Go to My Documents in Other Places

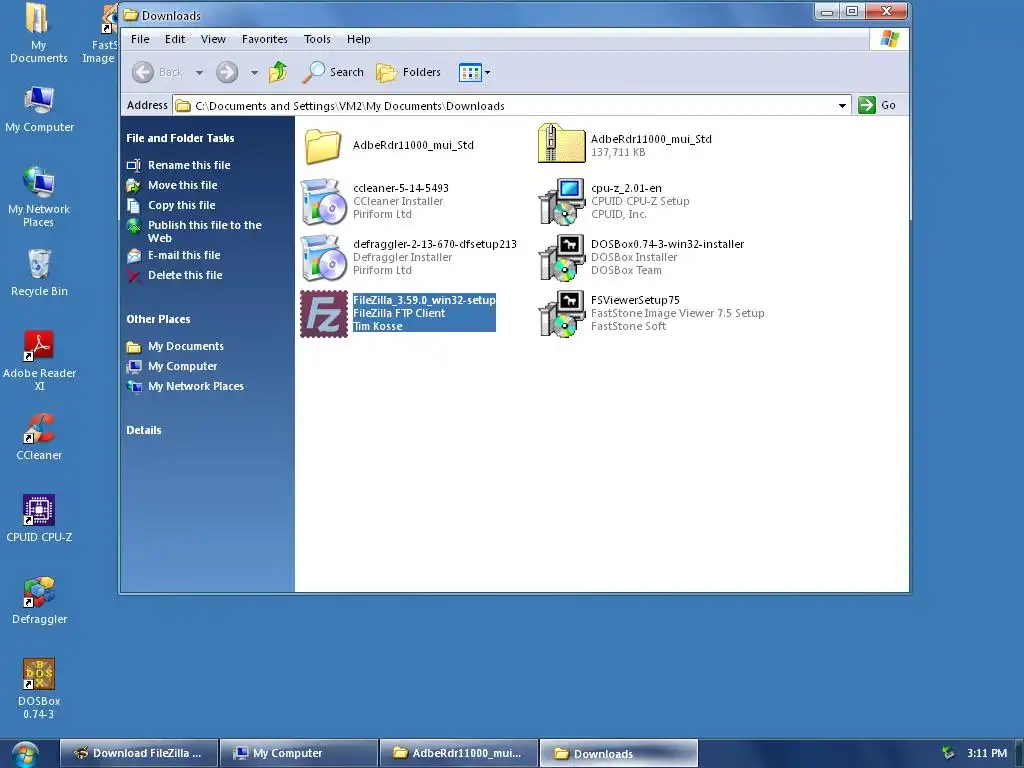[x=185, y=346]
